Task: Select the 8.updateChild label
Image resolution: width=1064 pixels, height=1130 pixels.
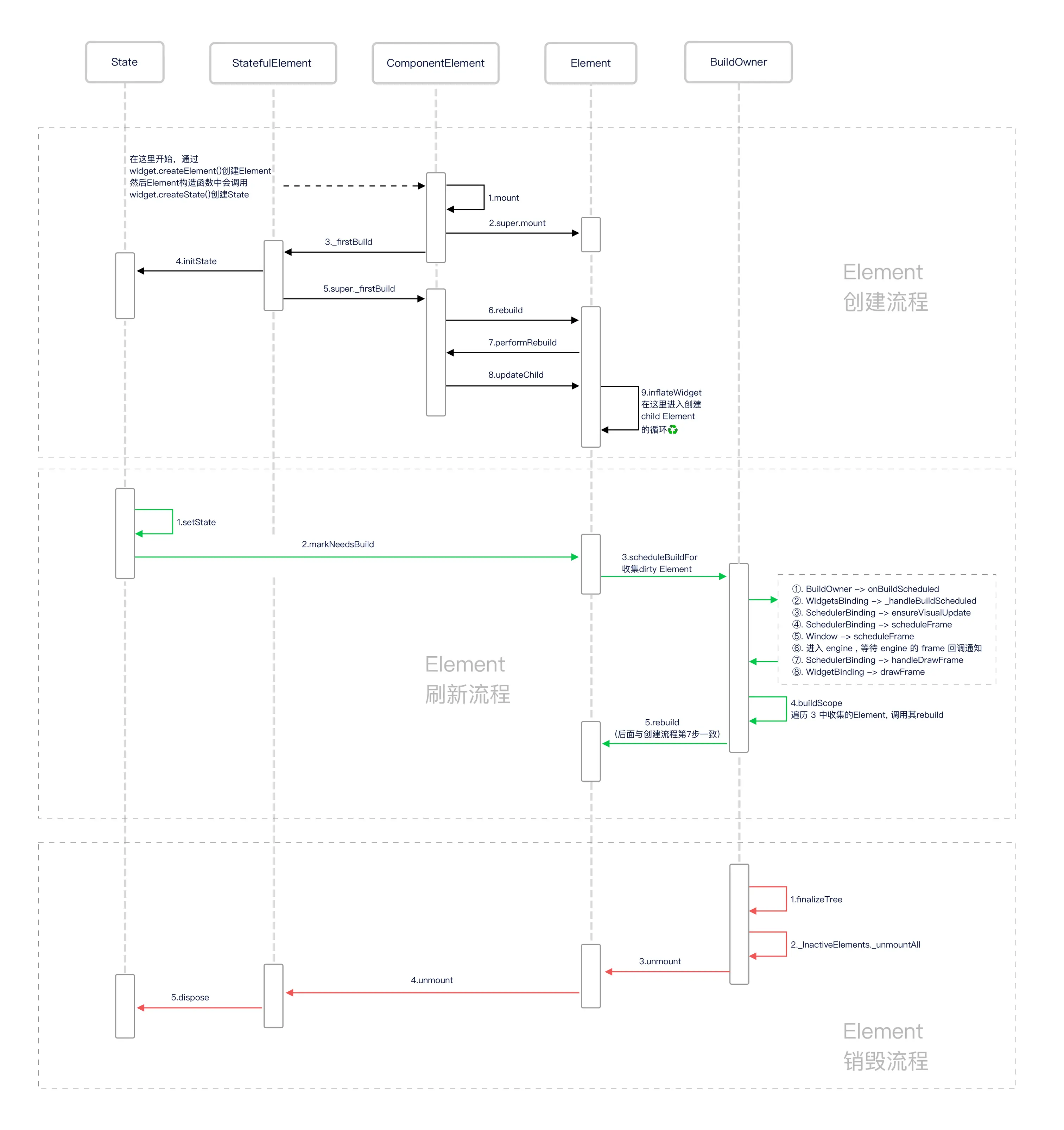Action: [515, 374]
